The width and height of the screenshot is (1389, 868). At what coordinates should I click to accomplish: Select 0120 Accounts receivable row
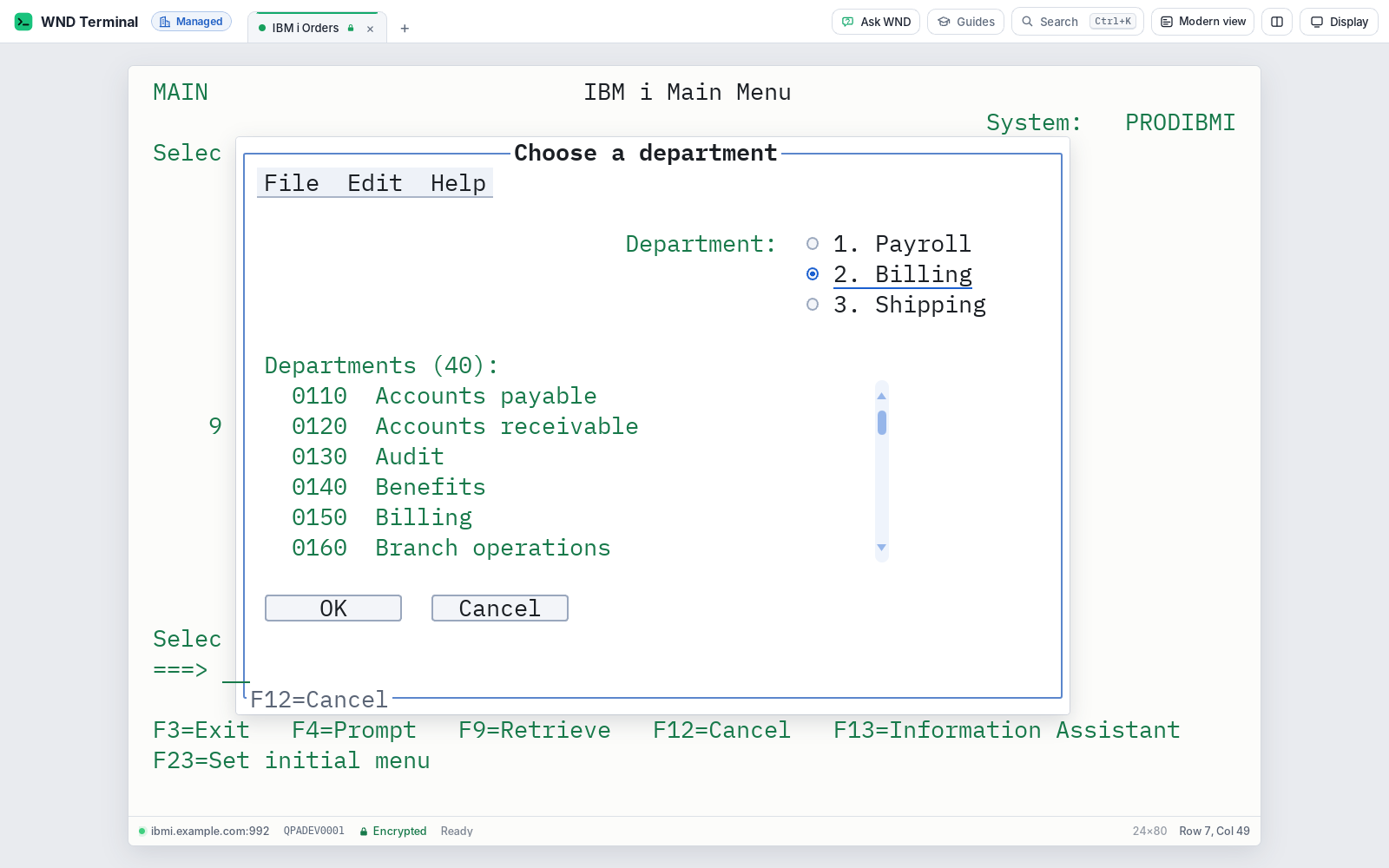pyautogui.click(x=465, y=426)
